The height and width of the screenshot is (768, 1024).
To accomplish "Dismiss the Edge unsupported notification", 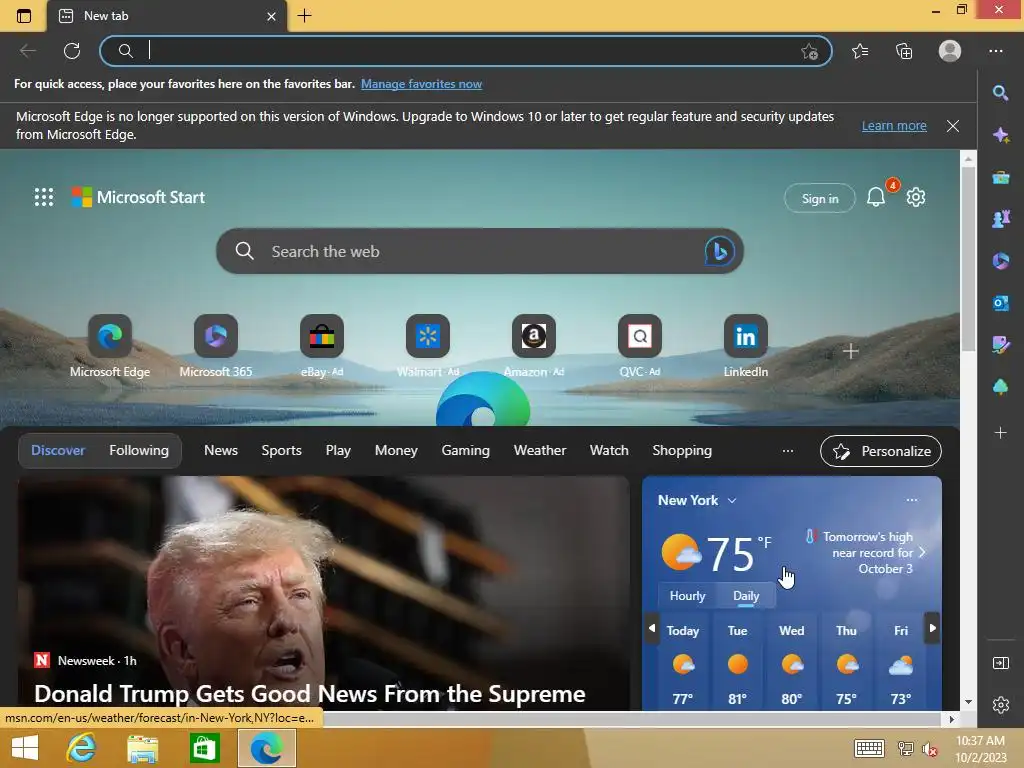I will coord(953,126).
